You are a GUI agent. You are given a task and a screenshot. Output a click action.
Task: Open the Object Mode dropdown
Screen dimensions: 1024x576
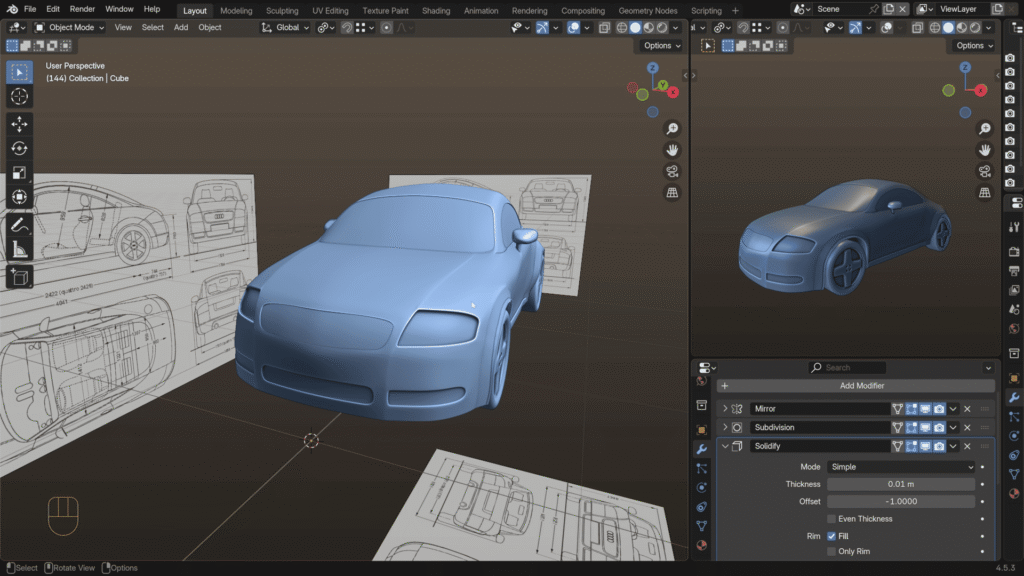(x=69, y=28)
